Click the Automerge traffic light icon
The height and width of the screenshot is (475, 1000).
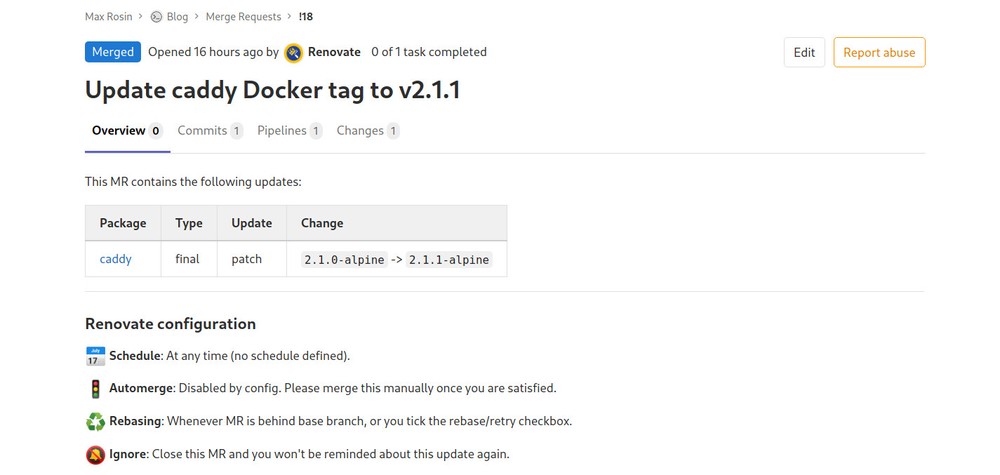pyautogui.click(x=95, y=388)
